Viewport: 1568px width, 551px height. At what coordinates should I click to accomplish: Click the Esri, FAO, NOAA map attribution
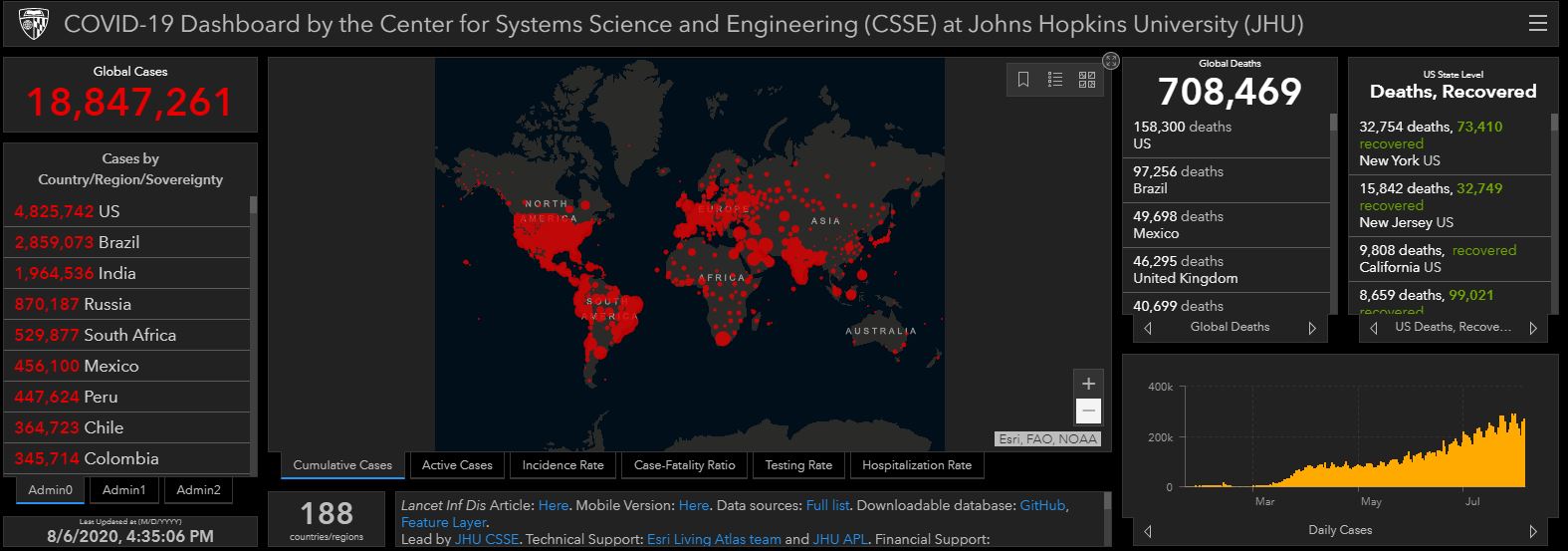point(1047,438)
